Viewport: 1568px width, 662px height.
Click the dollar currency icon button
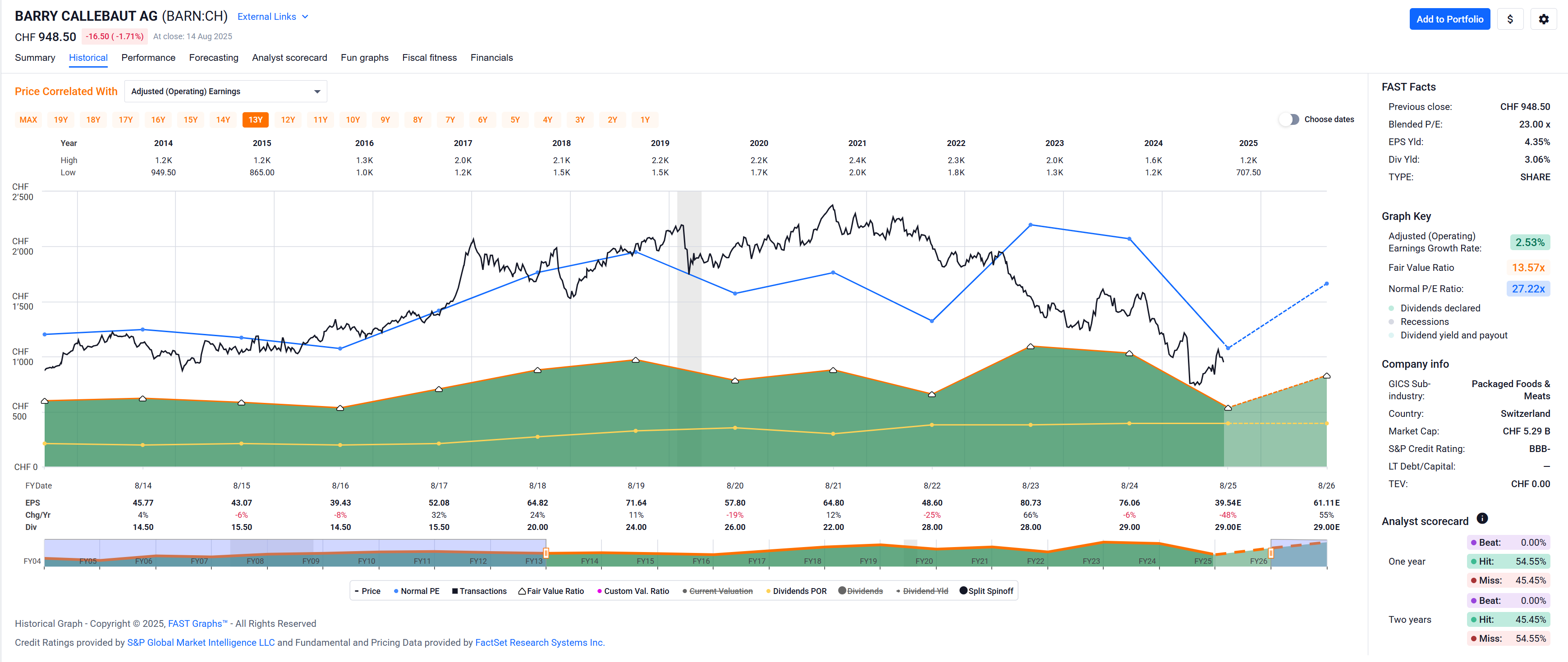(x=1509, y=19)
